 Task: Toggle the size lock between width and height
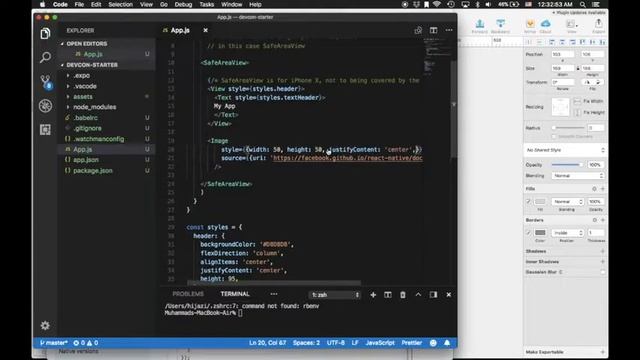click(578, 69)
